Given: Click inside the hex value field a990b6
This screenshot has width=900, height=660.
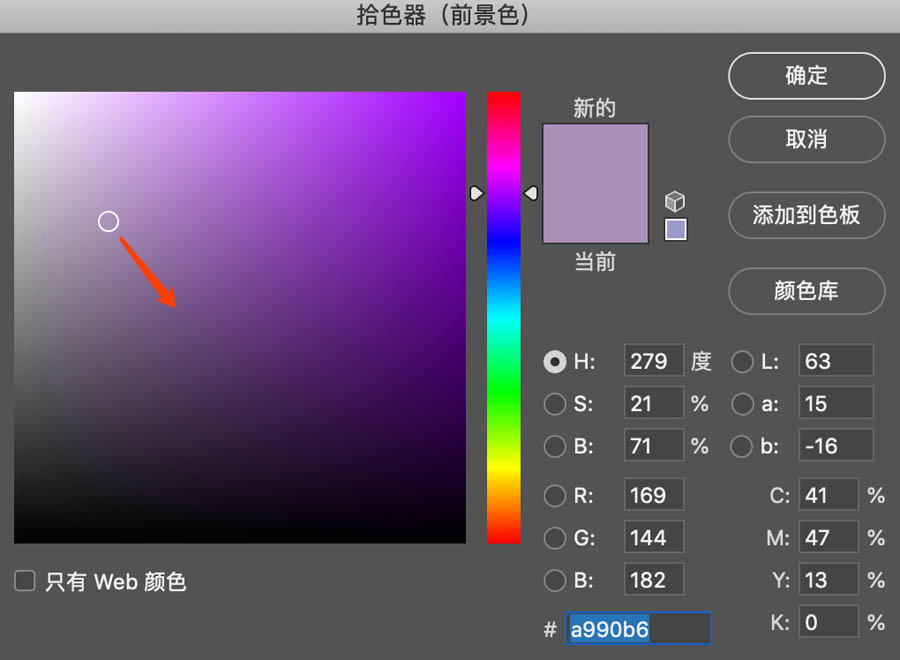Looking at the screenshot, I should pyautogui.click(x=637, y=629).
